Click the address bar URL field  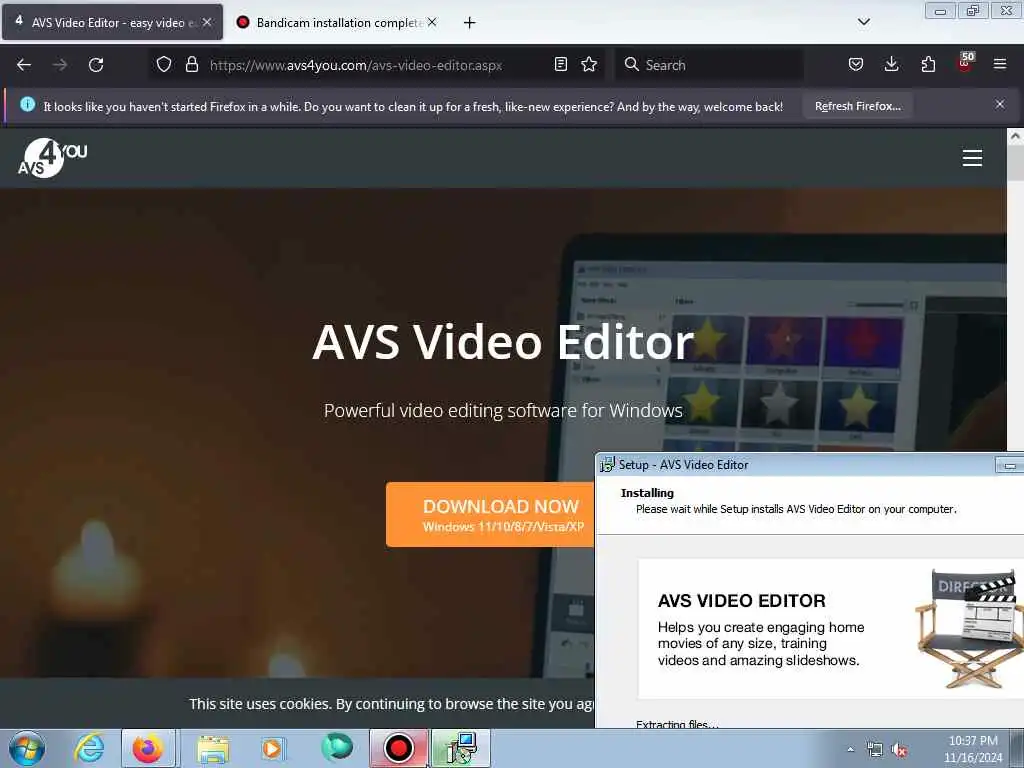[x=376, y=65]
